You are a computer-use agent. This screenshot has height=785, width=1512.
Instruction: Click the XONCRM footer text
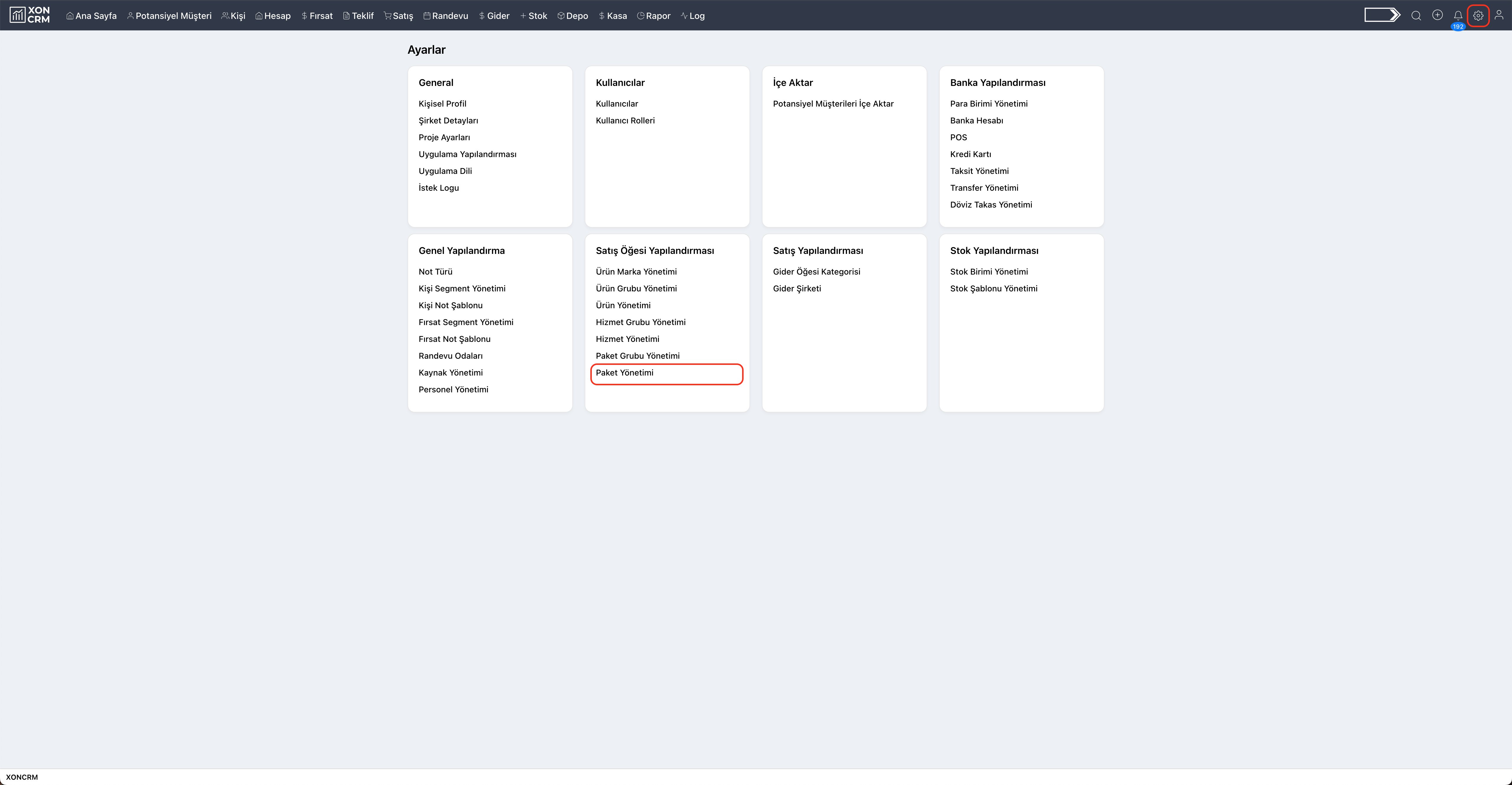22,777
